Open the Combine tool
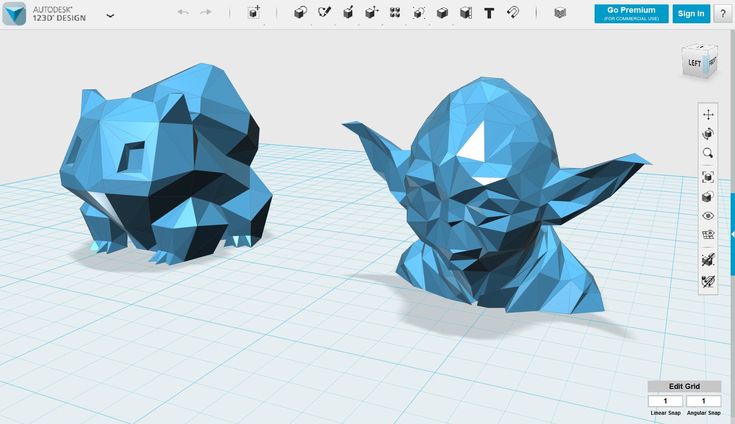The image size is (735, 424). pos(442,13)
